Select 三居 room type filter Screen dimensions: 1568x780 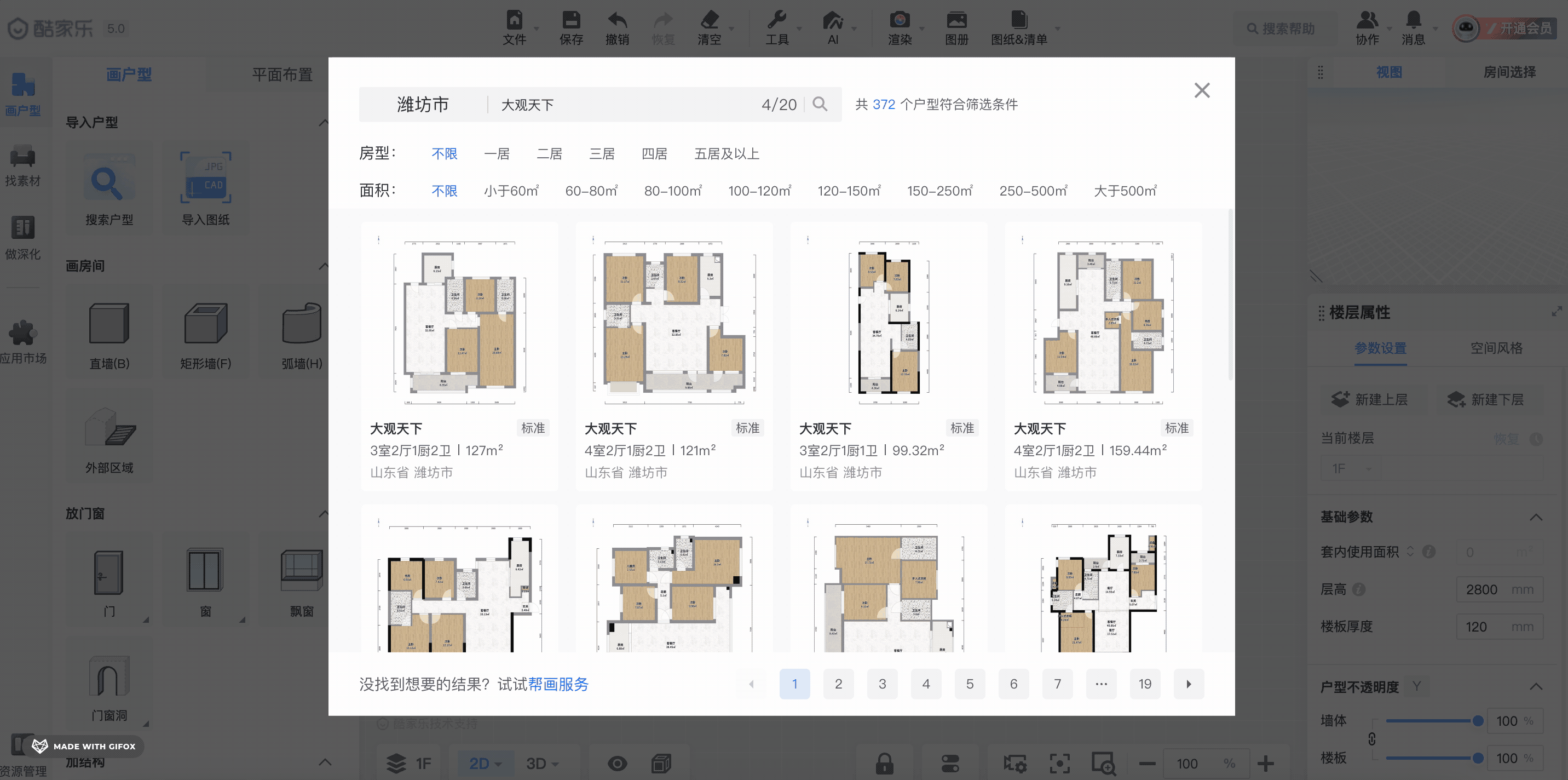point(601,153)
